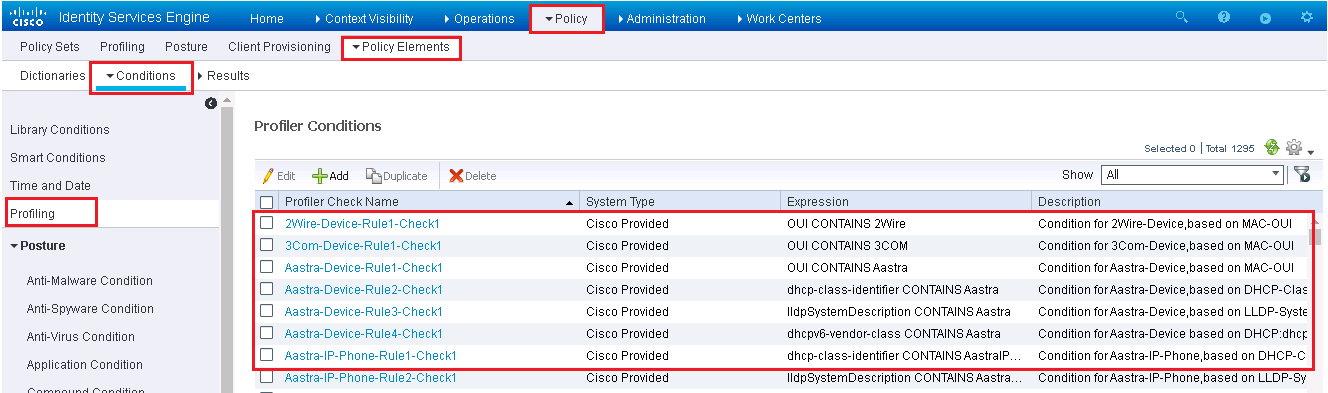Switch to the Client Provisioning tab

pos(279,46)
